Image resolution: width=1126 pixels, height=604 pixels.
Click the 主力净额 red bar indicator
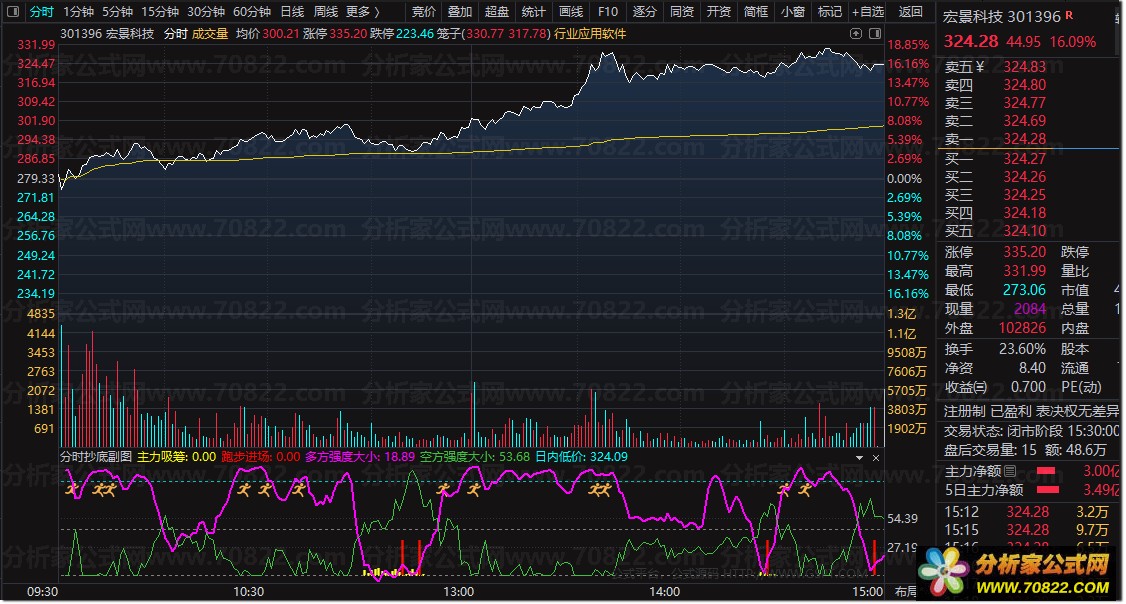point(1046,471)
